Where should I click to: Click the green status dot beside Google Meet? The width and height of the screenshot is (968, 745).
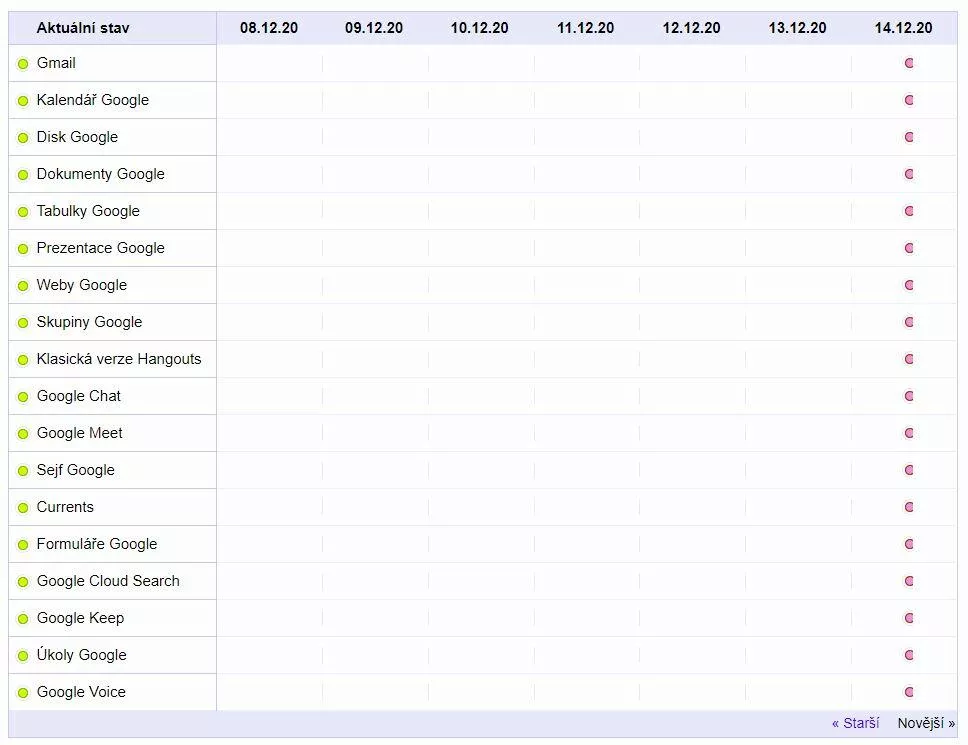(23, 433)
